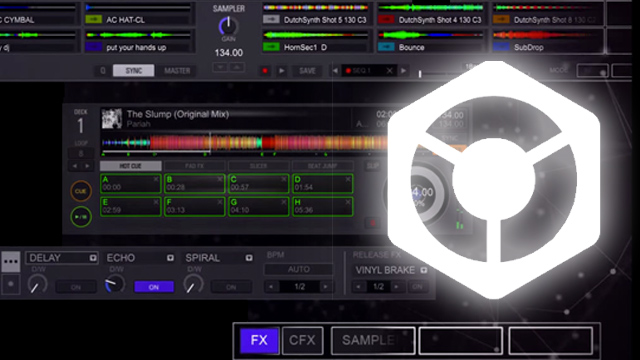Go to the next sequence
This screenshot has width=640, height=360.
click(x=403, y=71)
